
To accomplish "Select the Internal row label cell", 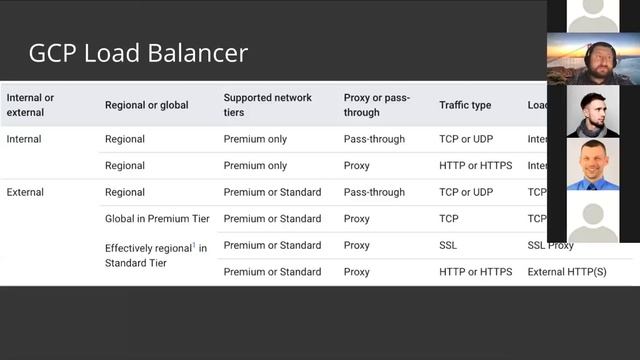I will click(x=24, y=139).
